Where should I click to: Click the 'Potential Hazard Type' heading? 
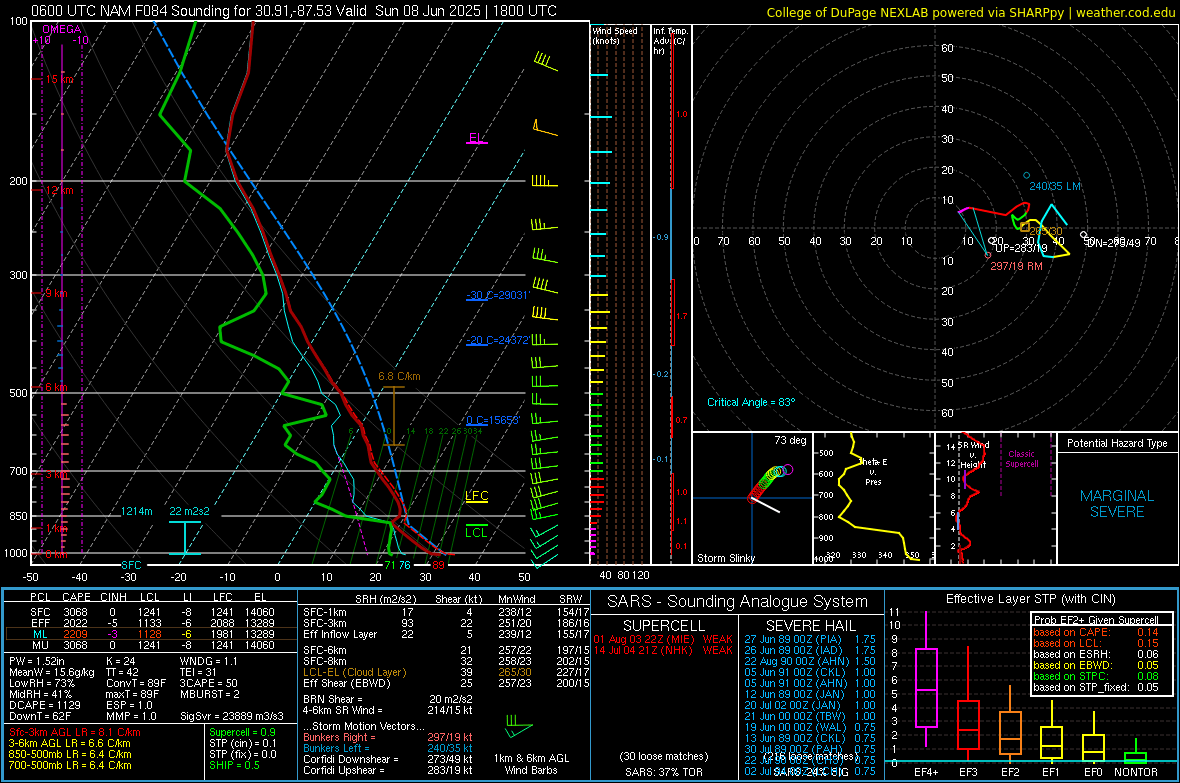[x=1117, y=443]
